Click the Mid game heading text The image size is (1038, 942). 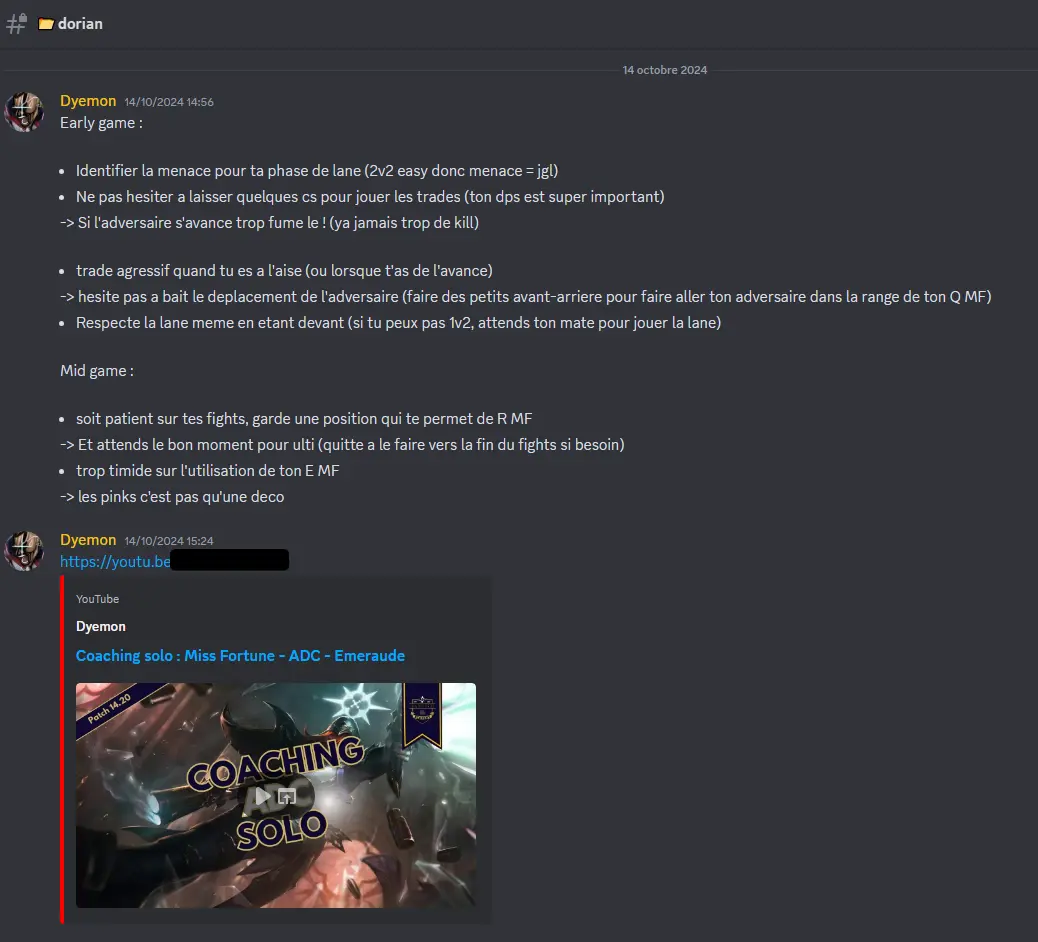(x=97, y=371)
